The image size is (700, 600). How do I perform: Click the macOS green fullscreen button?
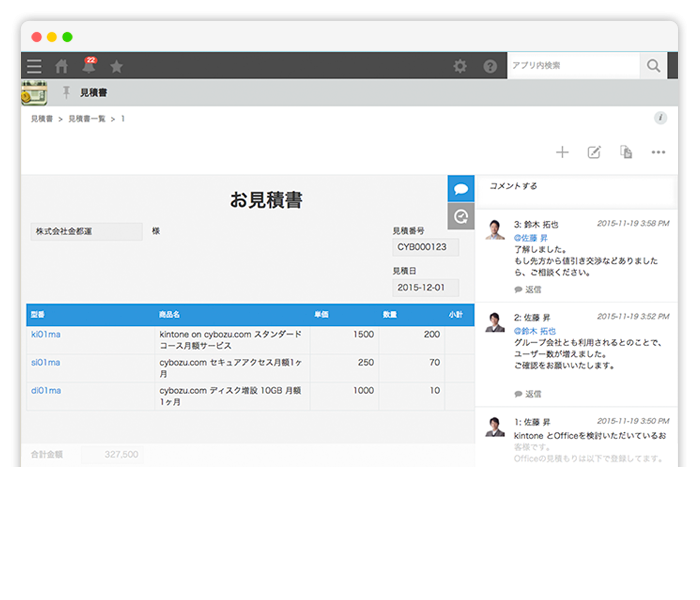(67, 37)
